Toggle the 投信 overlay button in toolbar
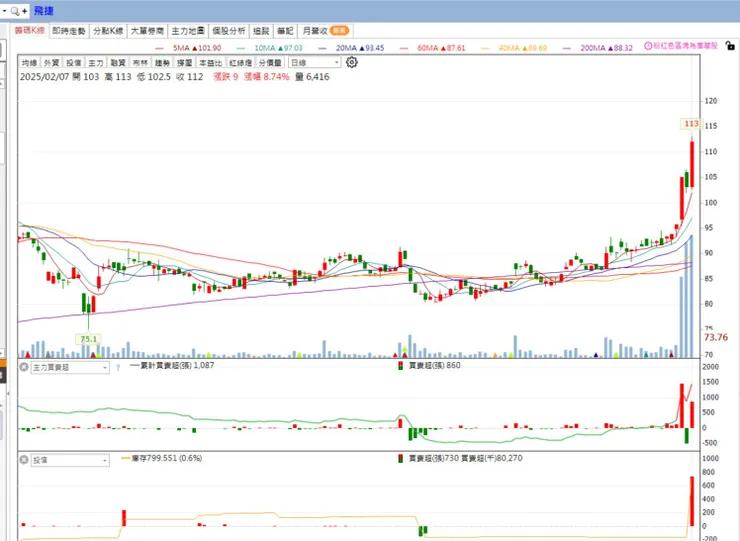The image size is (740, 541). coord(74,63)
